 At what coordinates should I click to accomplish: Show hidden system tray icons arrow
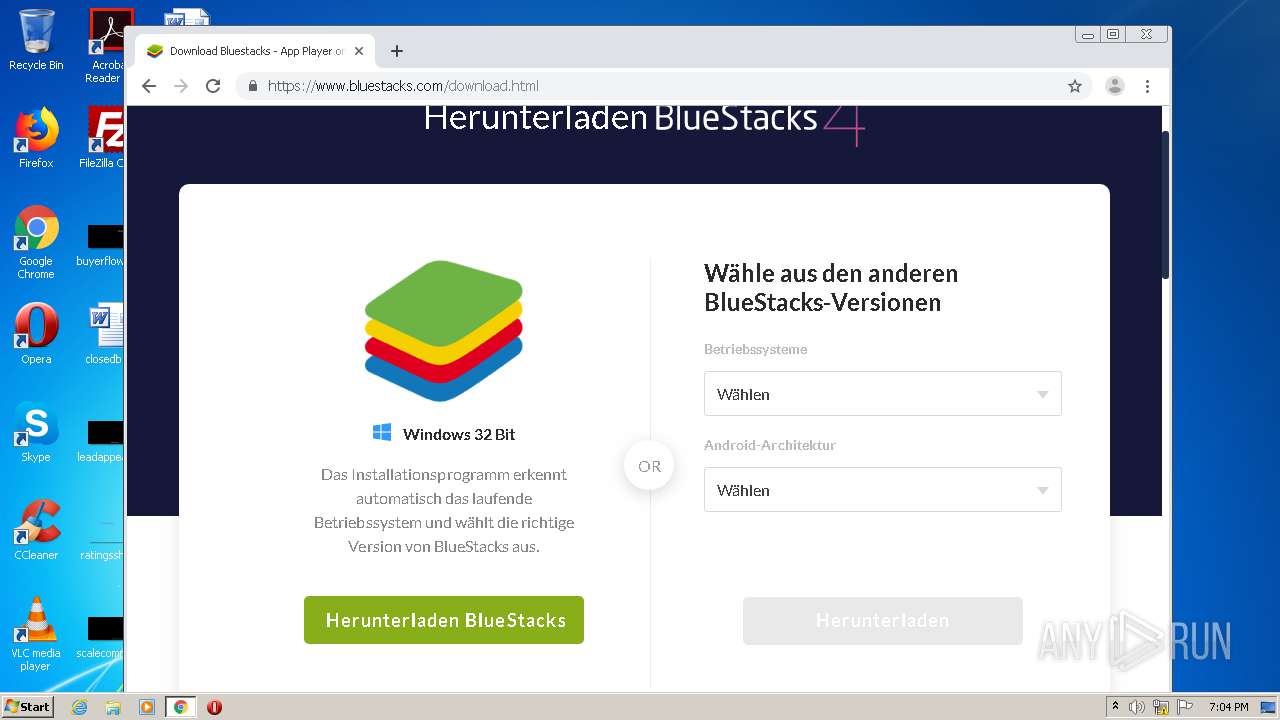[x=1115, y=707]
